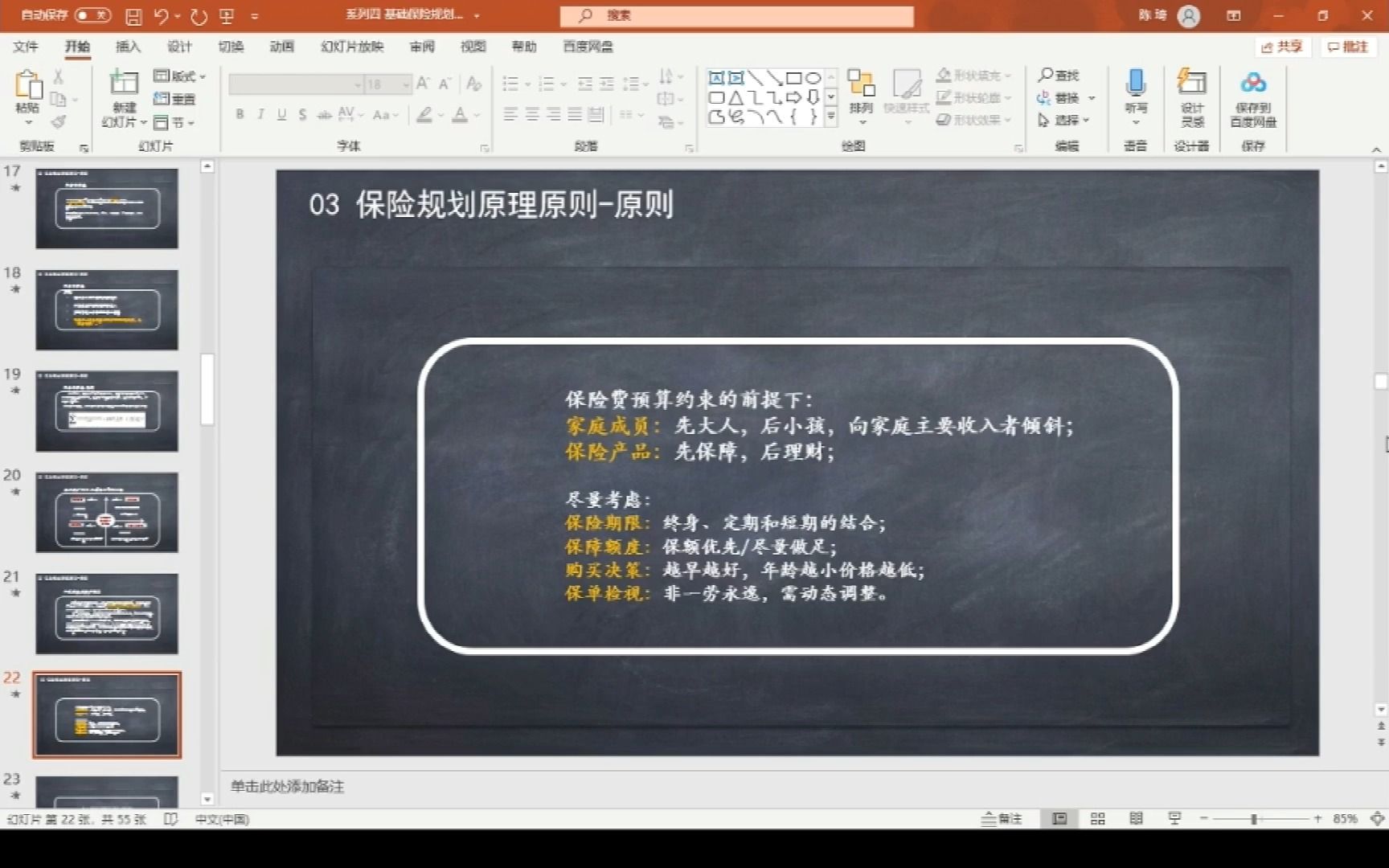Click the Decrease Font Size icon

pos(444,84)
